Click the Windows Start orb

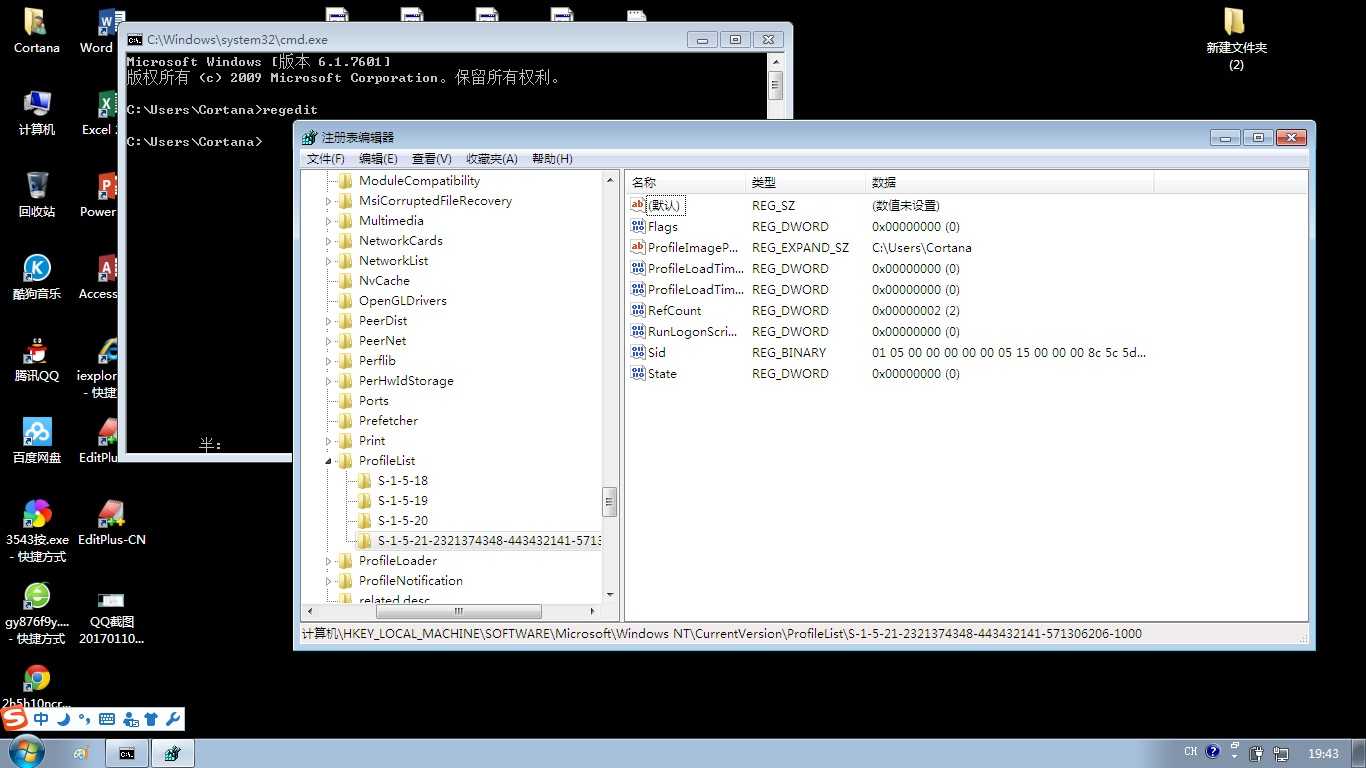tap(27, 752)
